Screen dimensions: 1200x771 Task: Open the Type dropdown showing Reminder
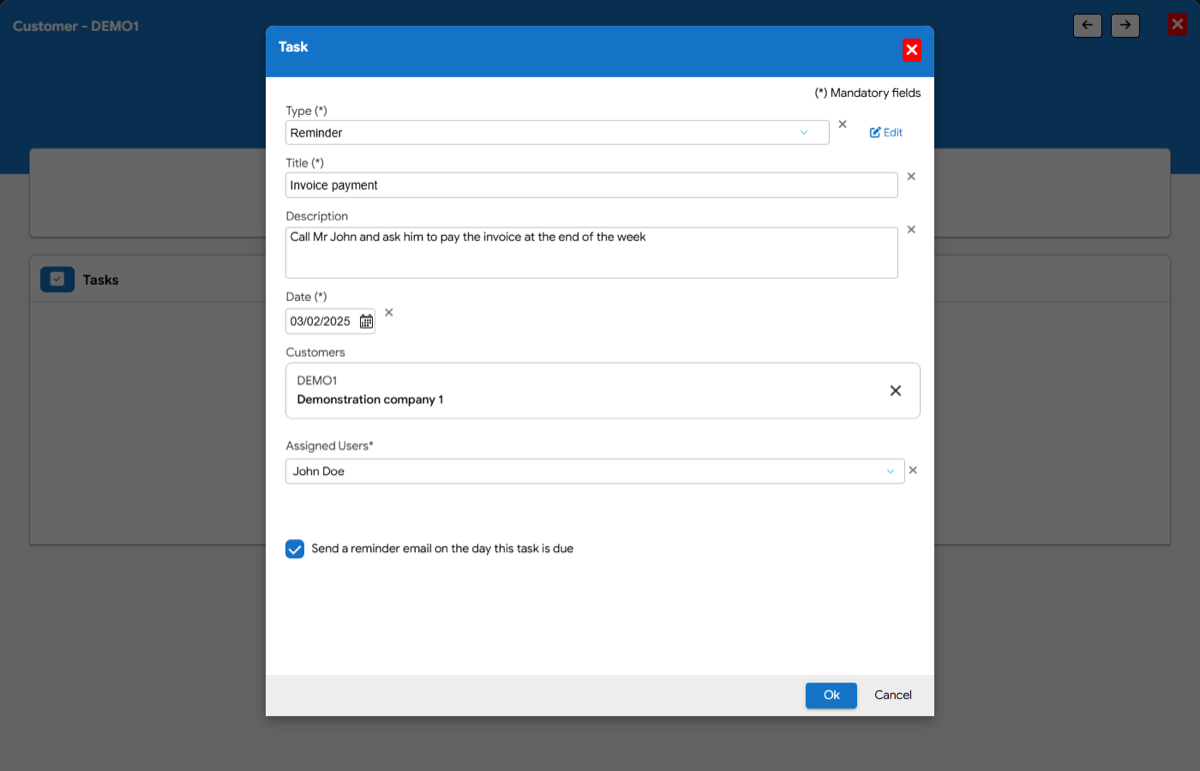pyautogui.click(x=557, y=132)
